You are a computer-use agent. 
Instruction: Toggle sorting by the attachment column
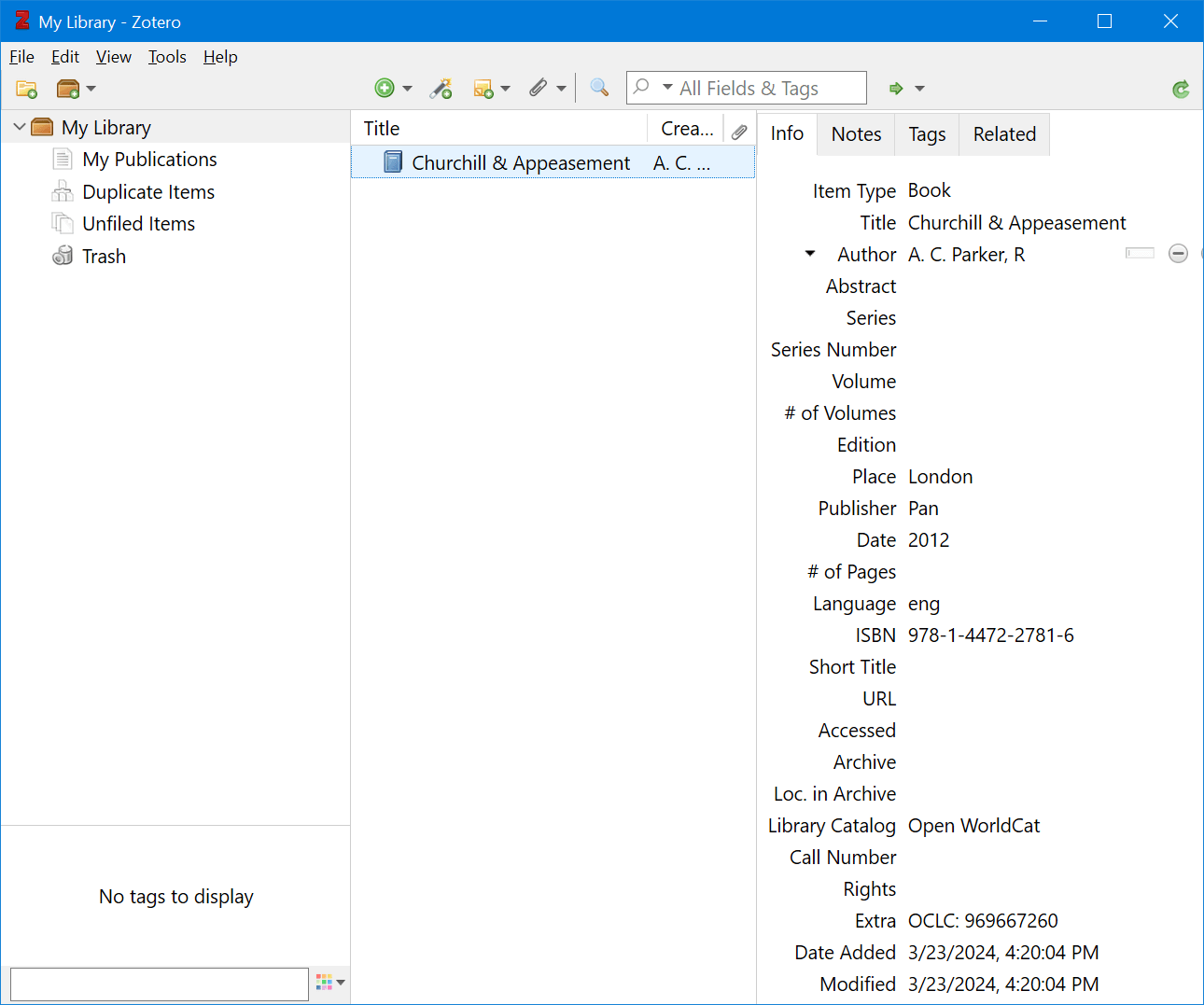pos(739,129)
